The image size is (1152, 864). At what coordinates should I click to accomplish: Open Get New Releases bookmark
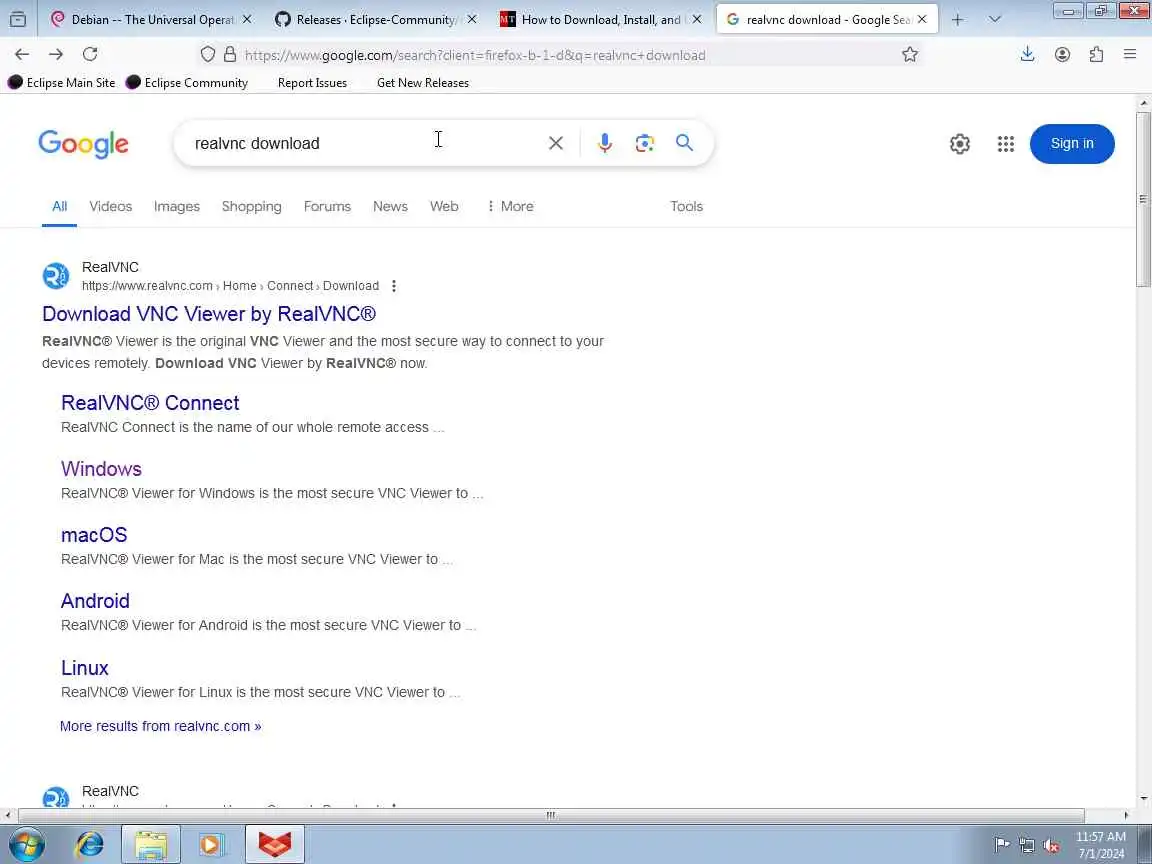pos(422,83)
